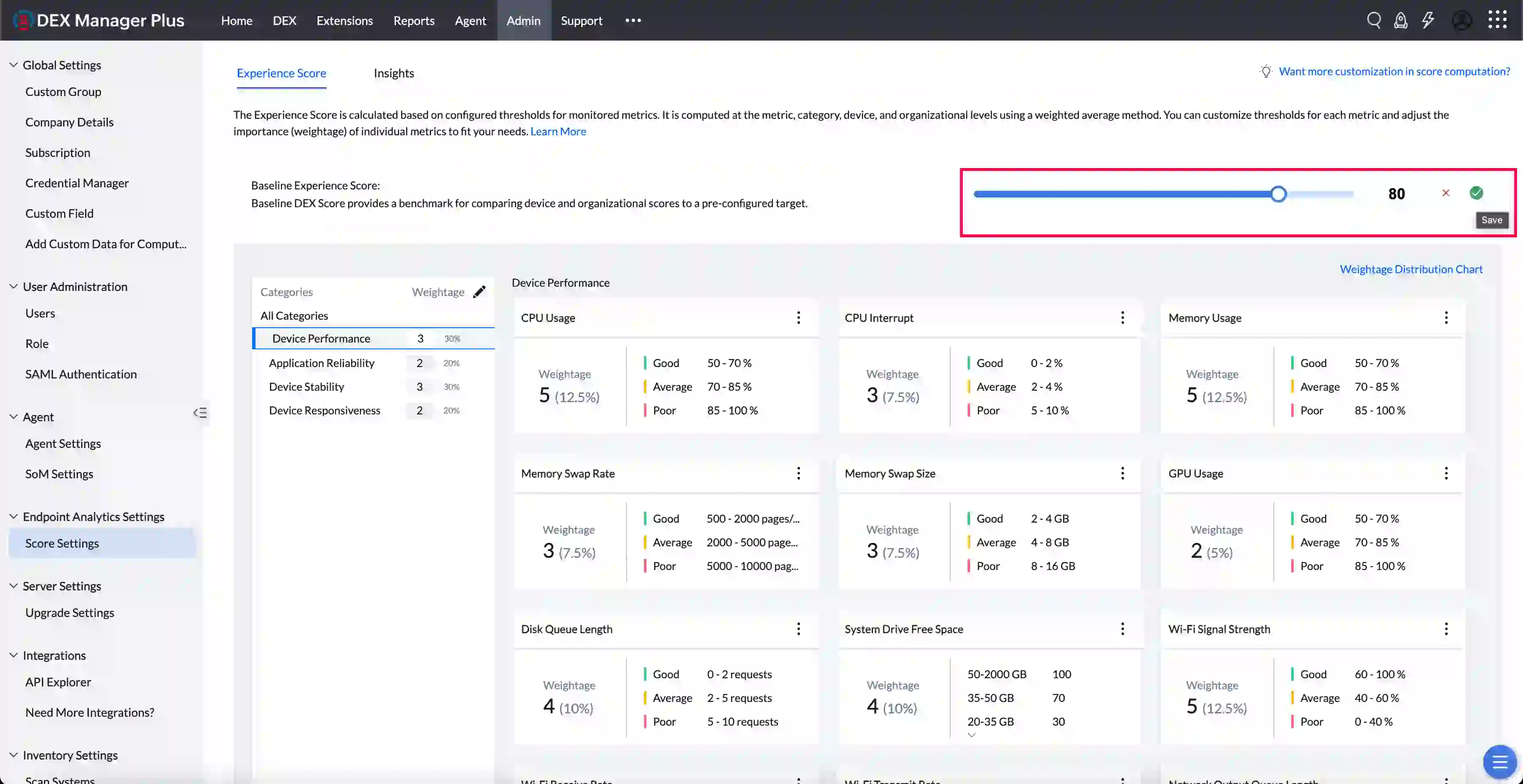Open the rocket quick-launch icon
Screen dimensions: 1523x784
(x=1401, y=20)
